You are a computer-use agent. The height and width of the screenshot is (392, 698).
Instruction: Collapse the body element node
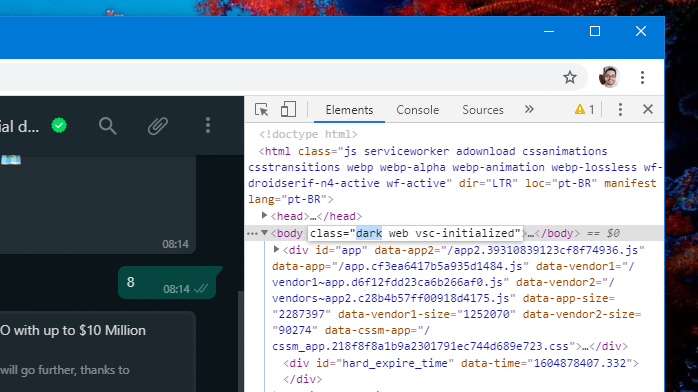(264, 232)
